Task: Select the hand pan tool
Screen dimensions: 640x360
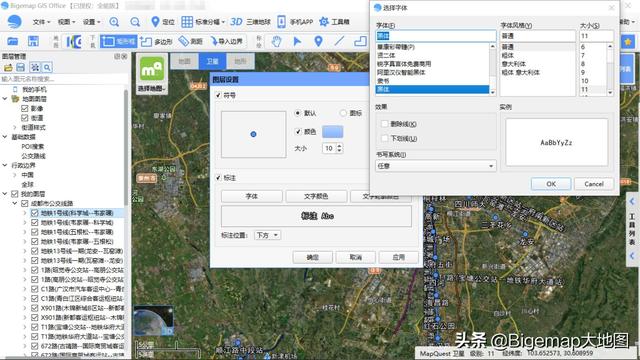Action: tap(277, 41)
